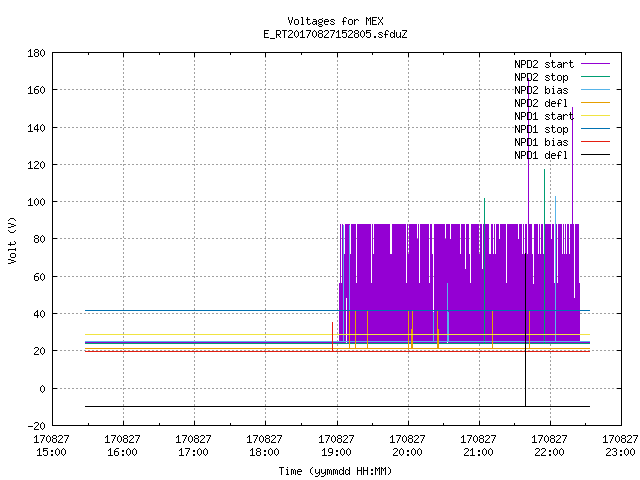Click the 180 y-axis tick label

(x=36, y=53)
